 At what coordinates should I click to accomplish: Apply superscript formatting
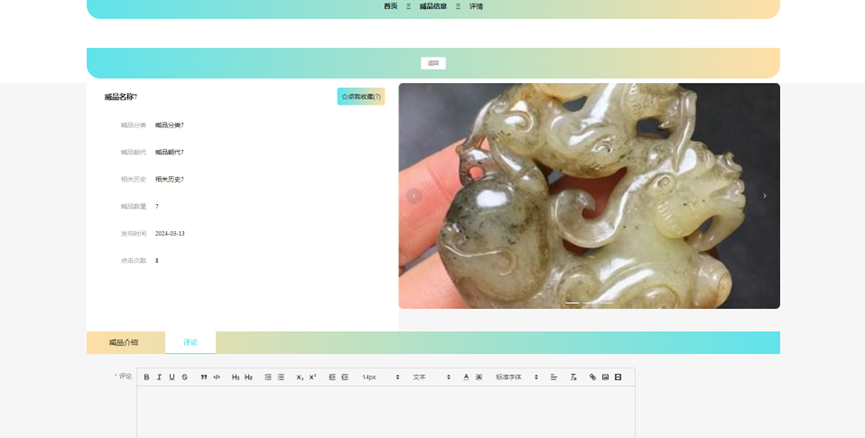tap(312, 377)
